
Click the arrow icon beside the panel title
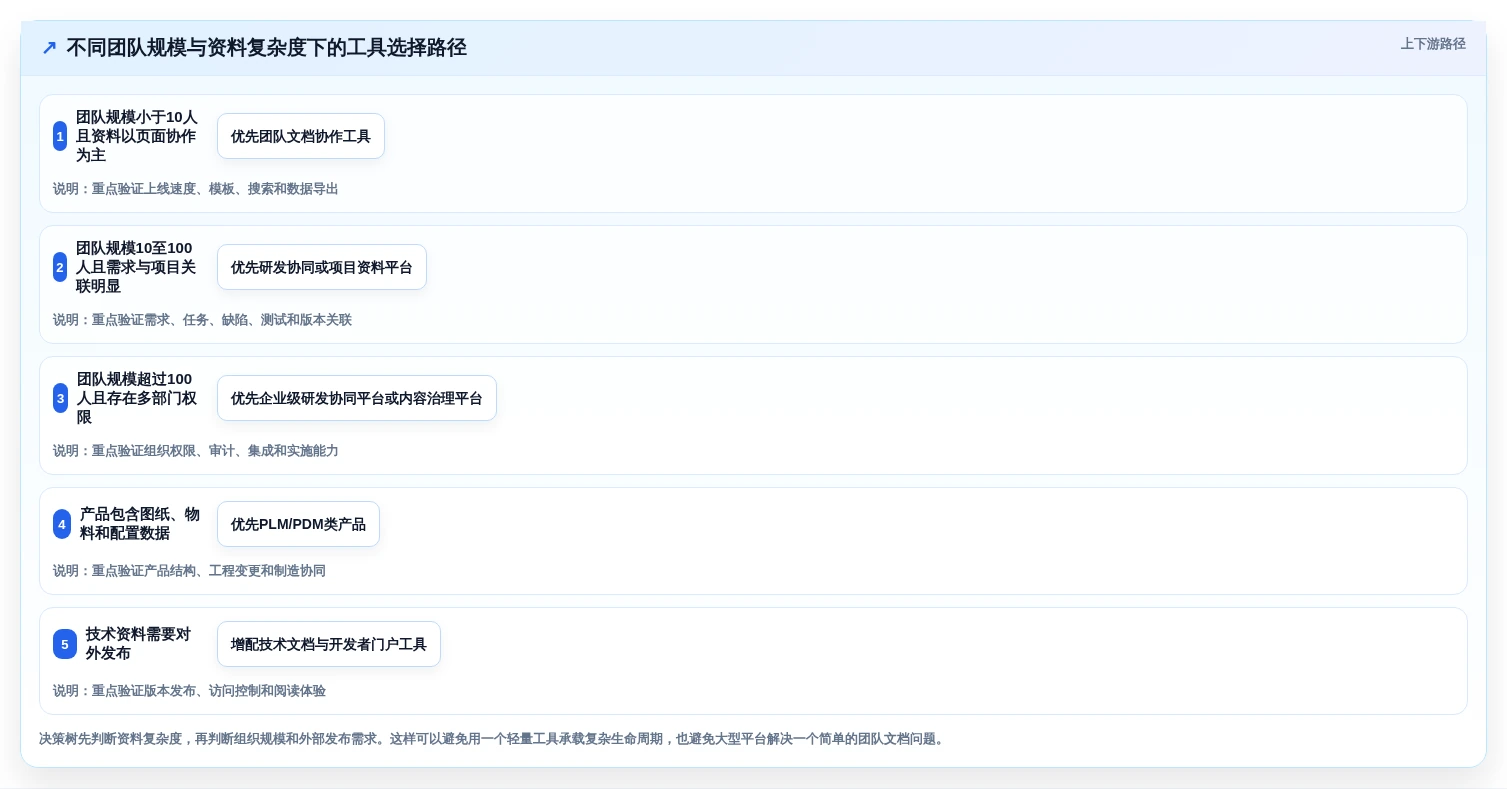point(49,48)
